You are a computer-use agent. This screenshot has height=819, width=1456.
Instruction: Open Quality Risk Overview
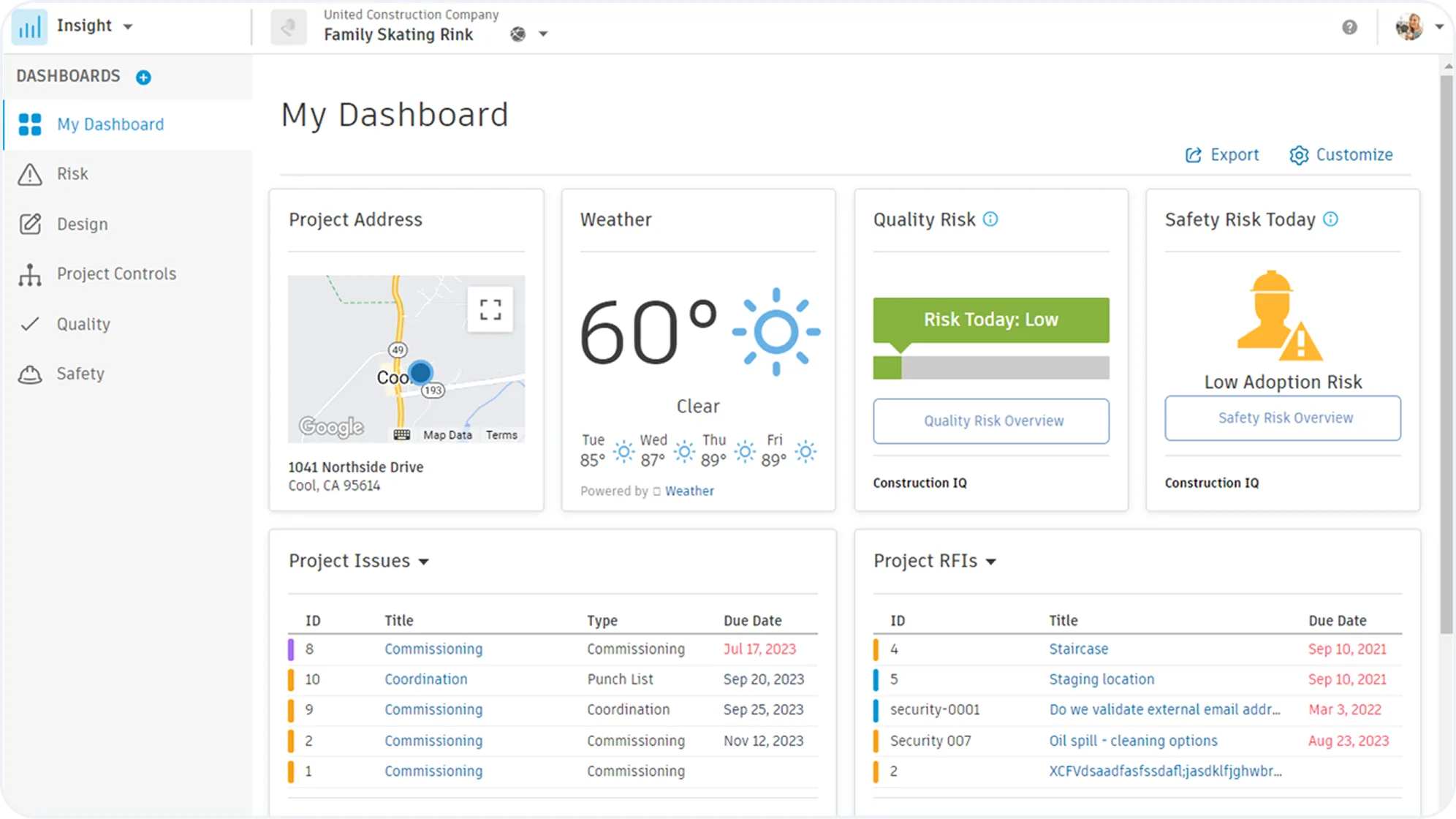(991, 420)
